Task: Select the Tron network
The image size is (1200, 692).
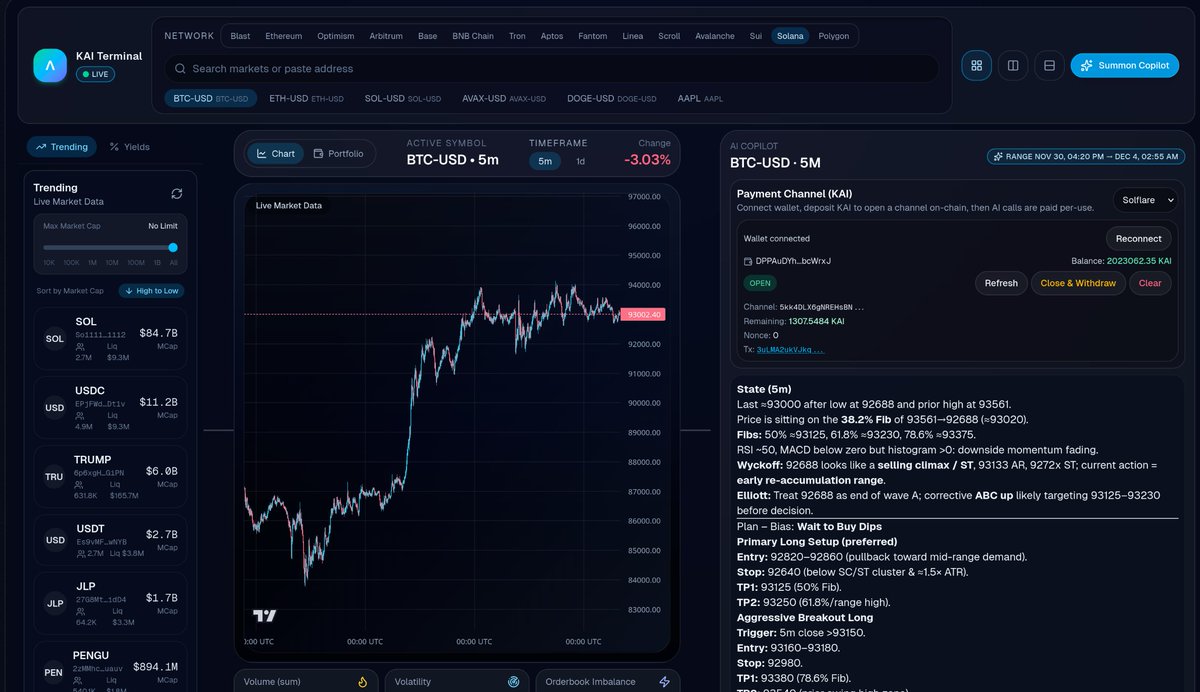Action: pyautogui.click(x=517, y=36)
